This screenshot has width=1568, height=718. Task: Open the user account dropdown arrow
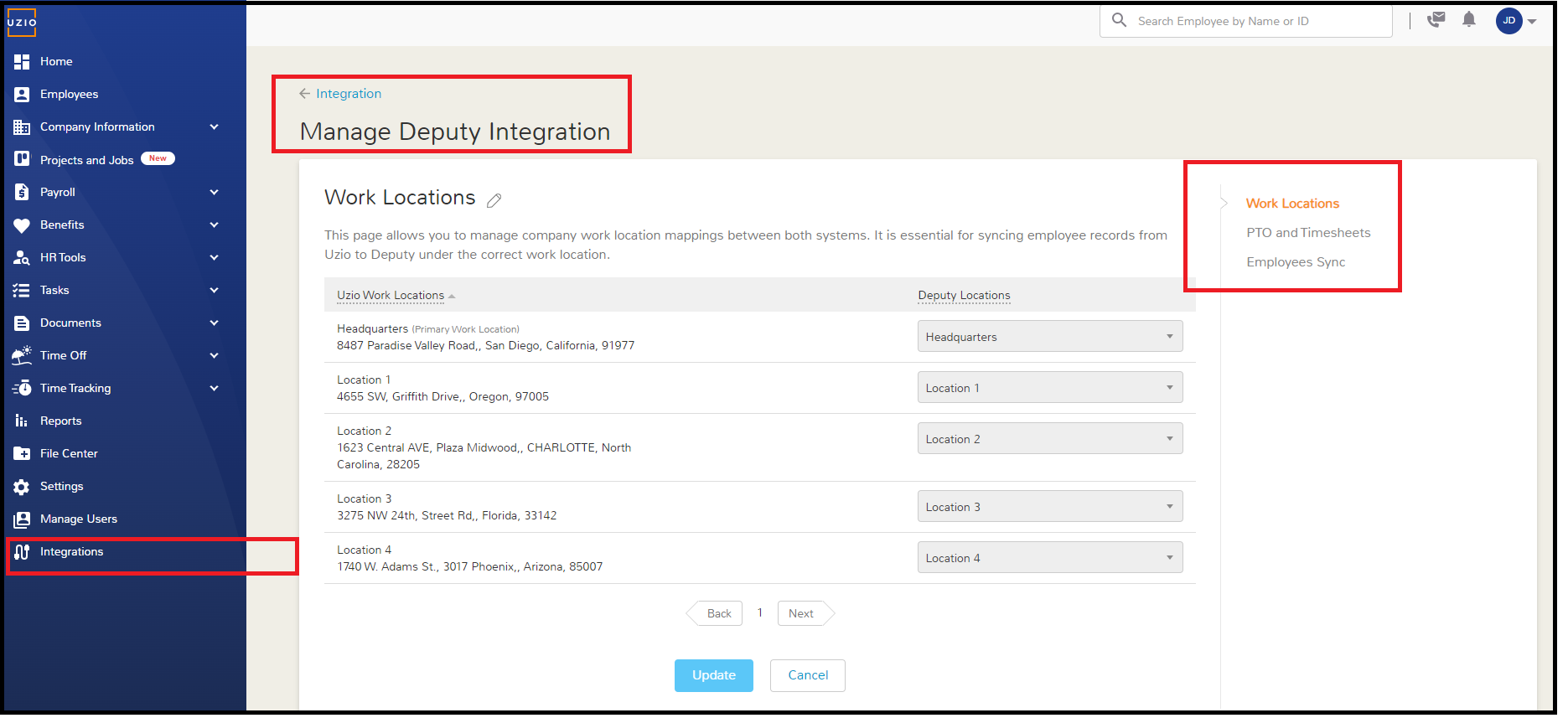tap(1532, 22)
